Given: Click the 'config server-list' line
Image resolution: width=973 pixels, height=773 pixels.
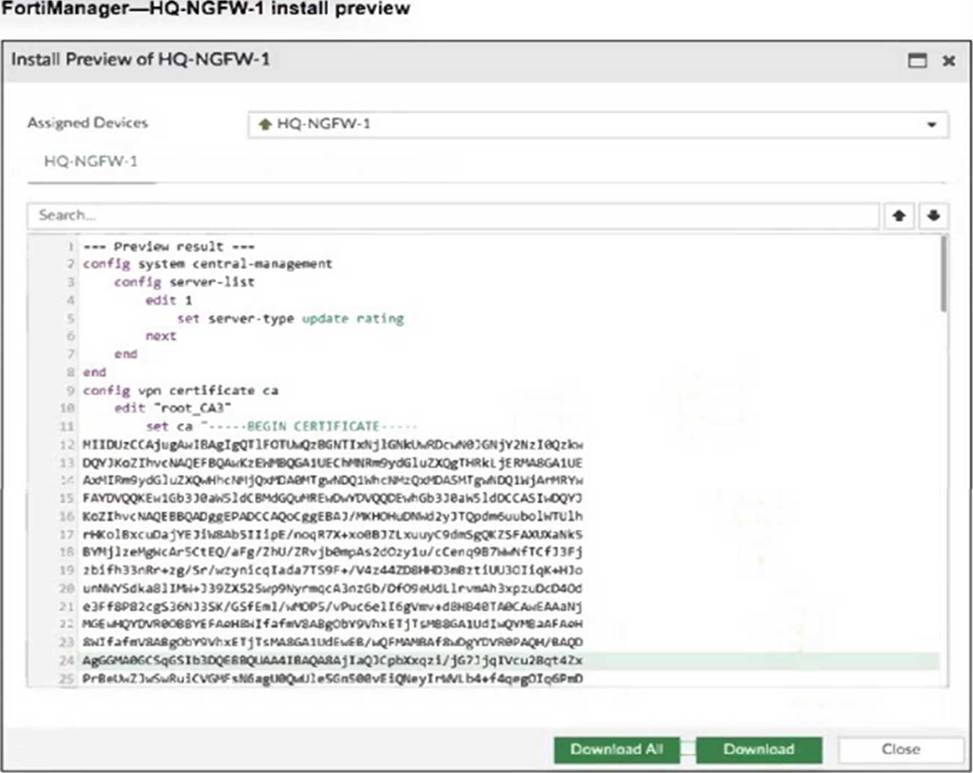Looking at the screenshot, I should [x=184, y=282].
